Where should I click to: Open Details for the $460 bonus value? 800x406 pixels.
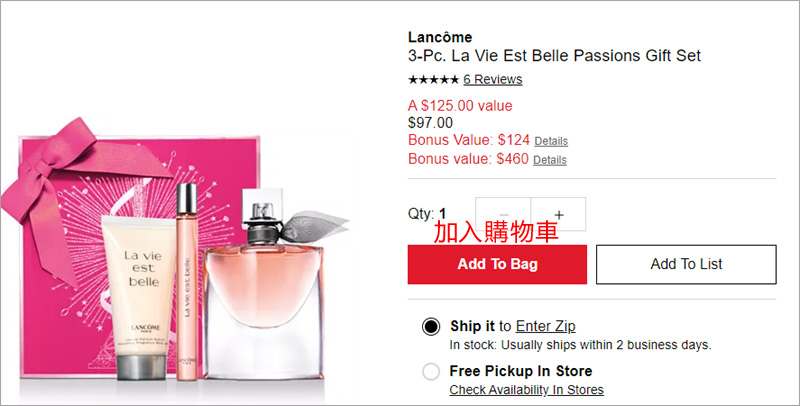(x=549, y=160)
